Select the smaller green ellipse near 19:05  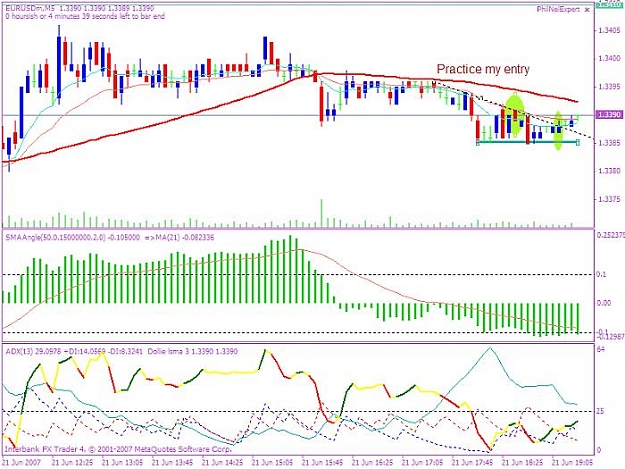[x=558, y=131]
